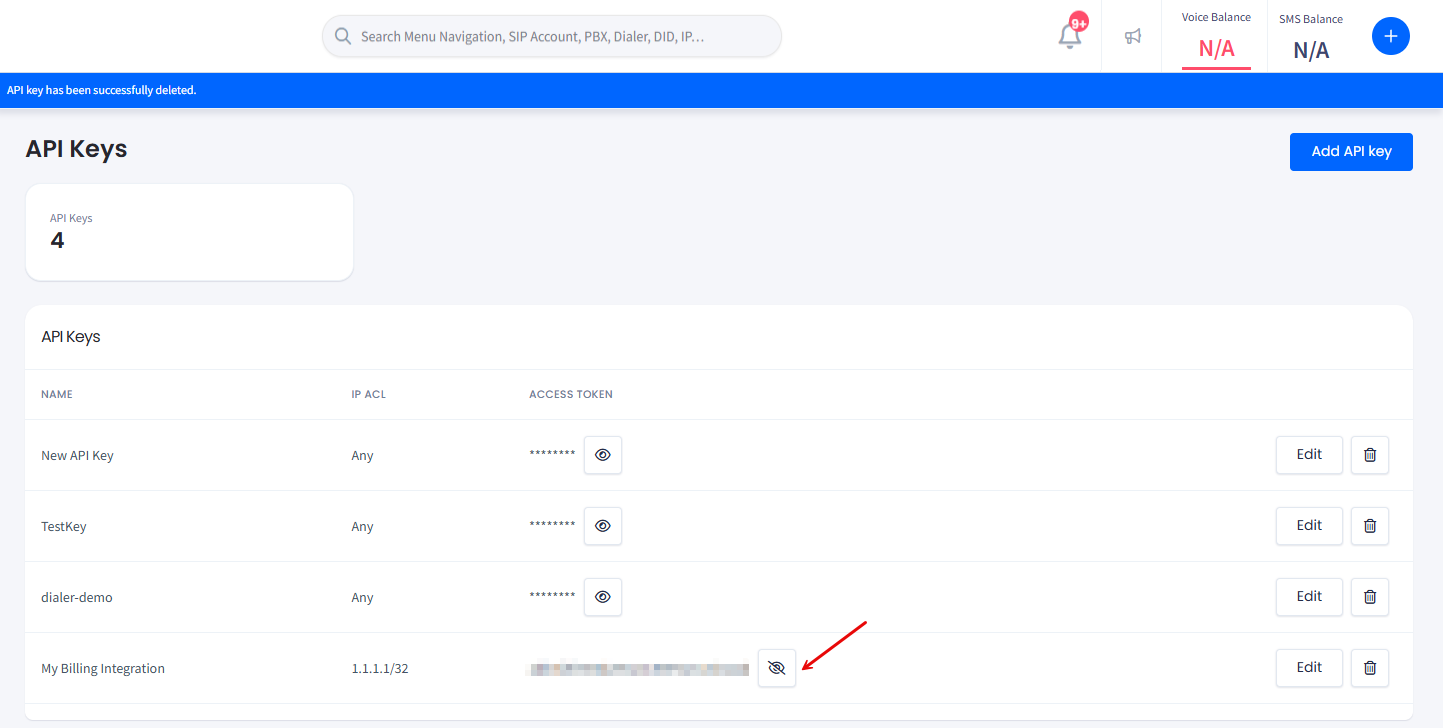1443x728 pixels.
Task: Reveal the New API Key access token
Action: click(x=603, y=455)
